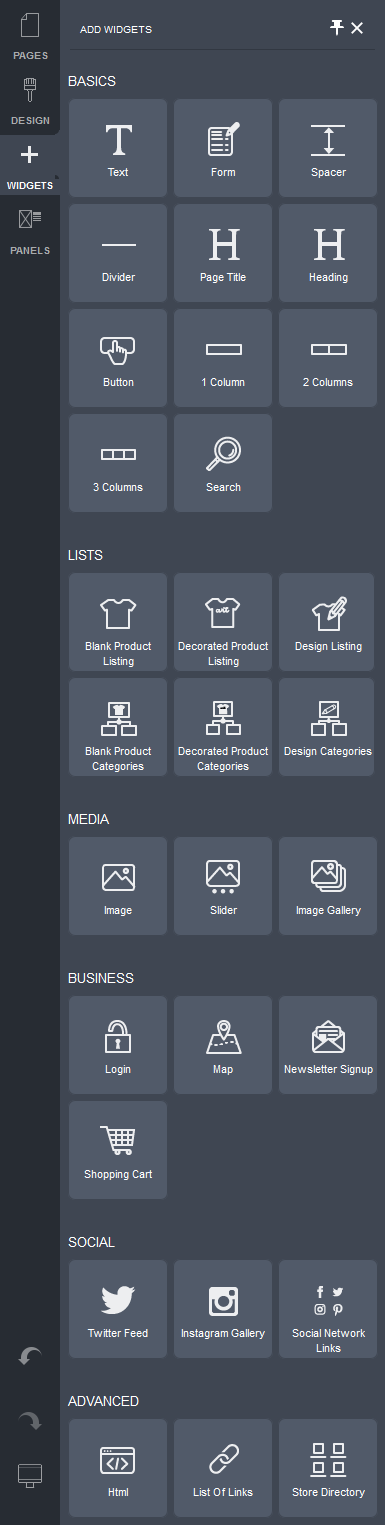Screen dimensions: 385x1525
Task: Insert the Twitter Feed widget
Action: pos(118,1309)
